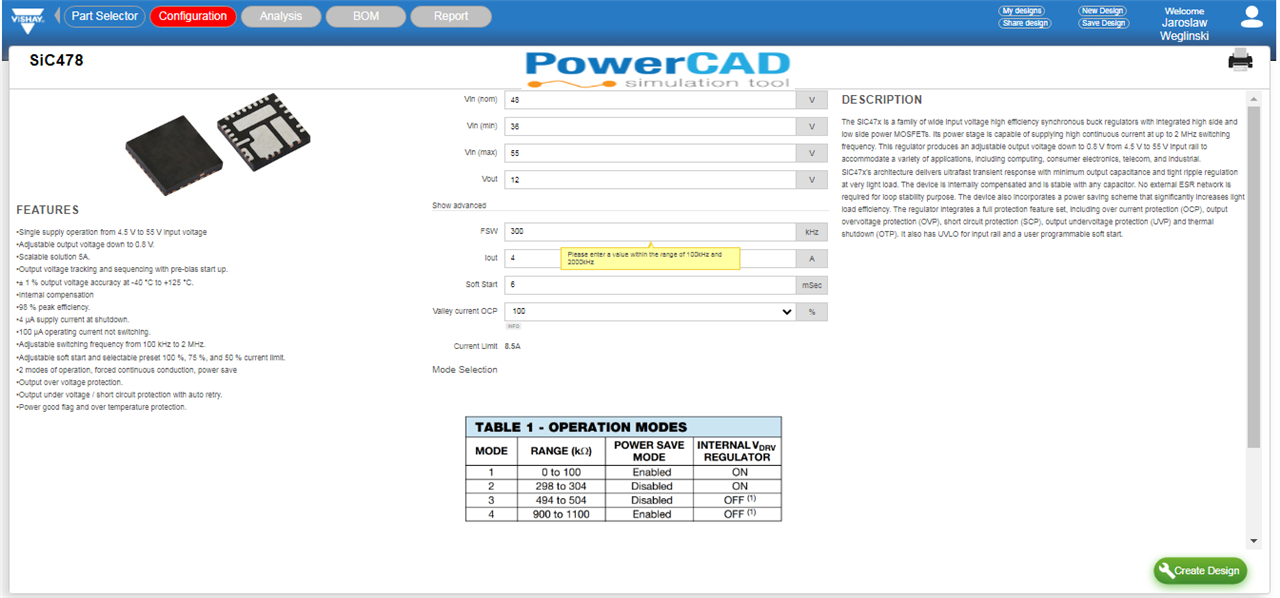Click the printer icon
The width and height of the screenshot is (1280, 598).
[1240, 61]
